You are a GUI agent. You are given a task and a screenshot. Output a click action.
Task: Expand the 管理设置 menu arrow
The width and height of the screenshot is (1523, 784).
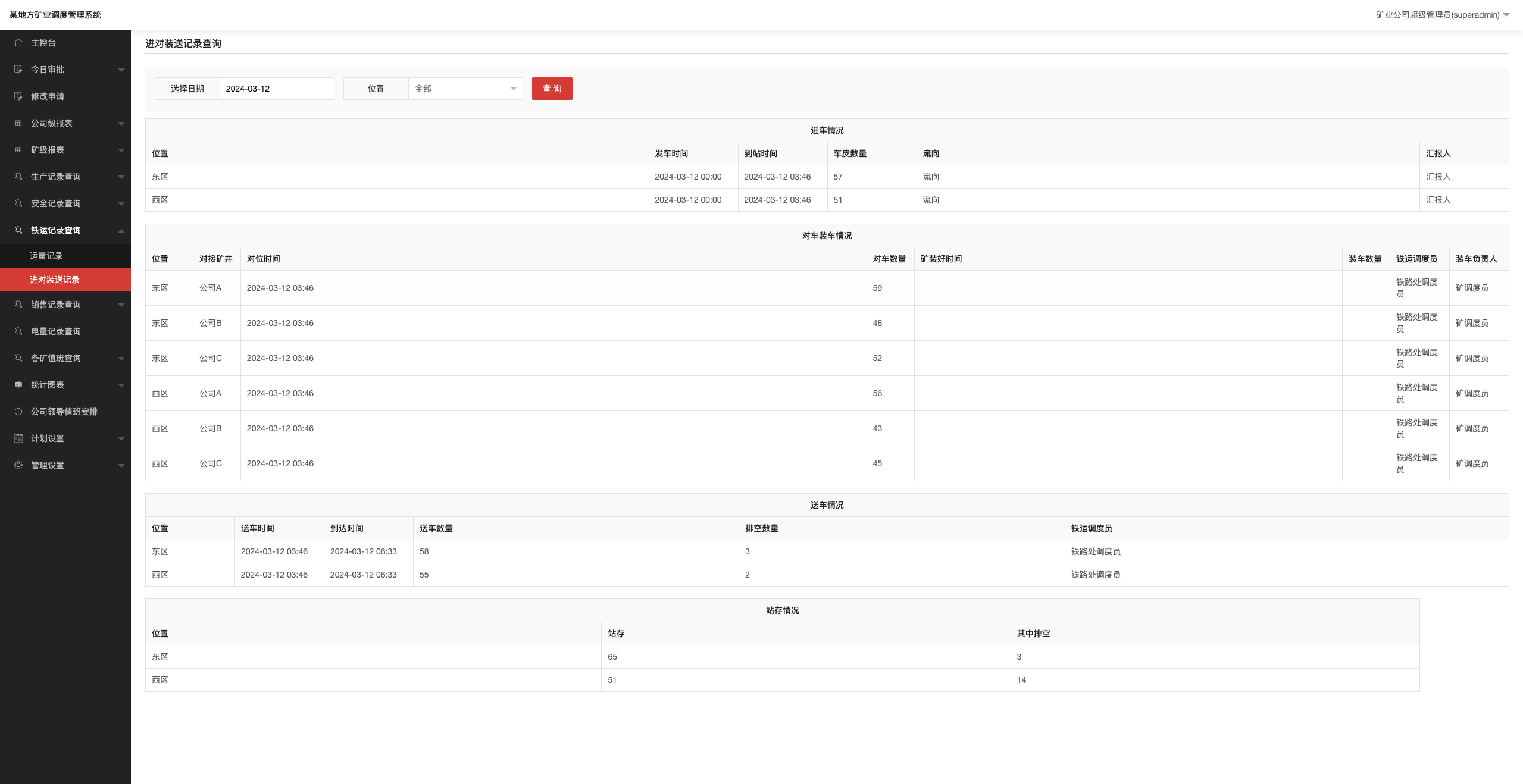tap(121, 466)
